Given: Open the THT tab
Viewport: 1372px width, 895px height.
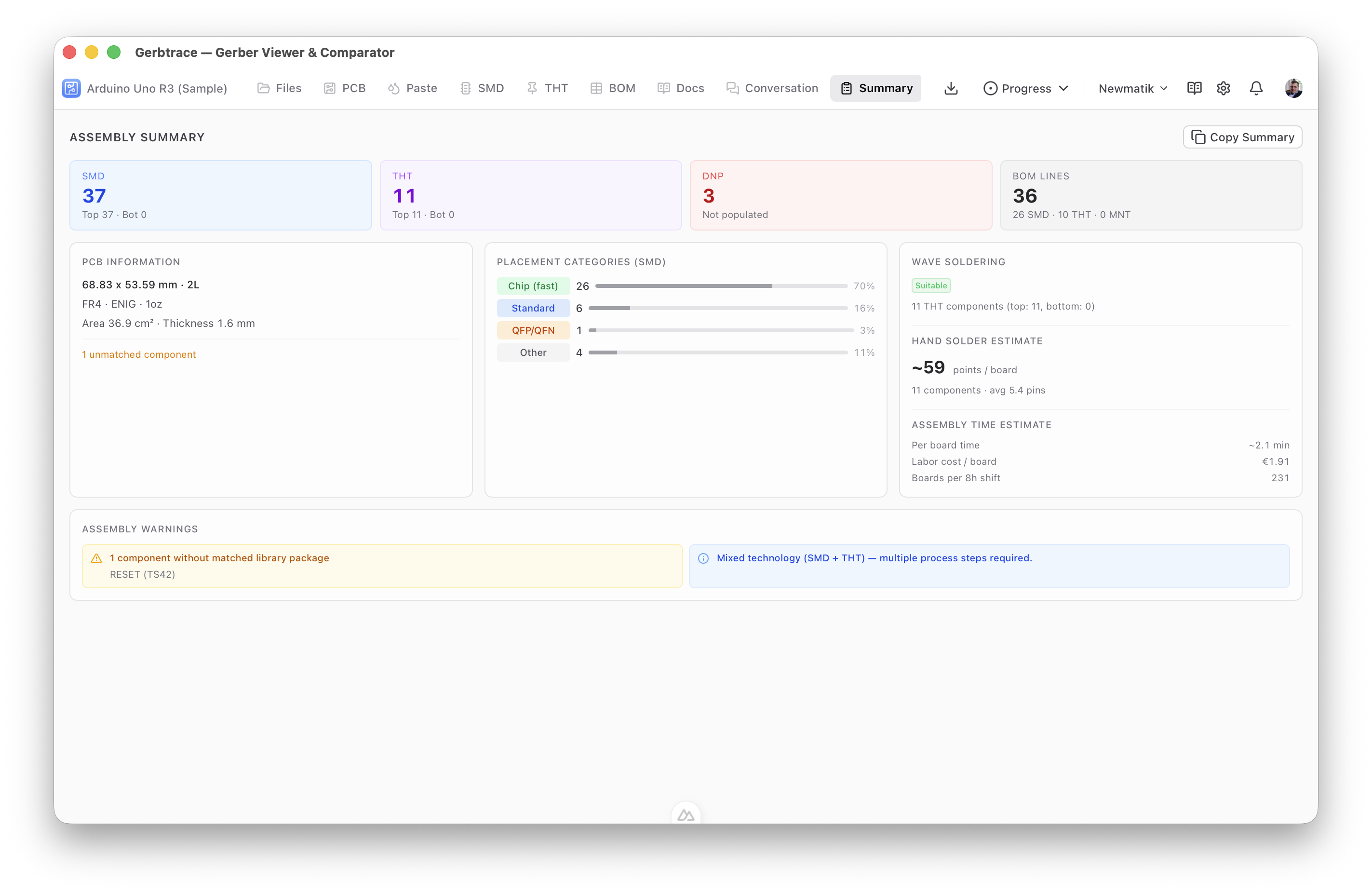Looking at the screenshot, I should [x=548, y=88].
